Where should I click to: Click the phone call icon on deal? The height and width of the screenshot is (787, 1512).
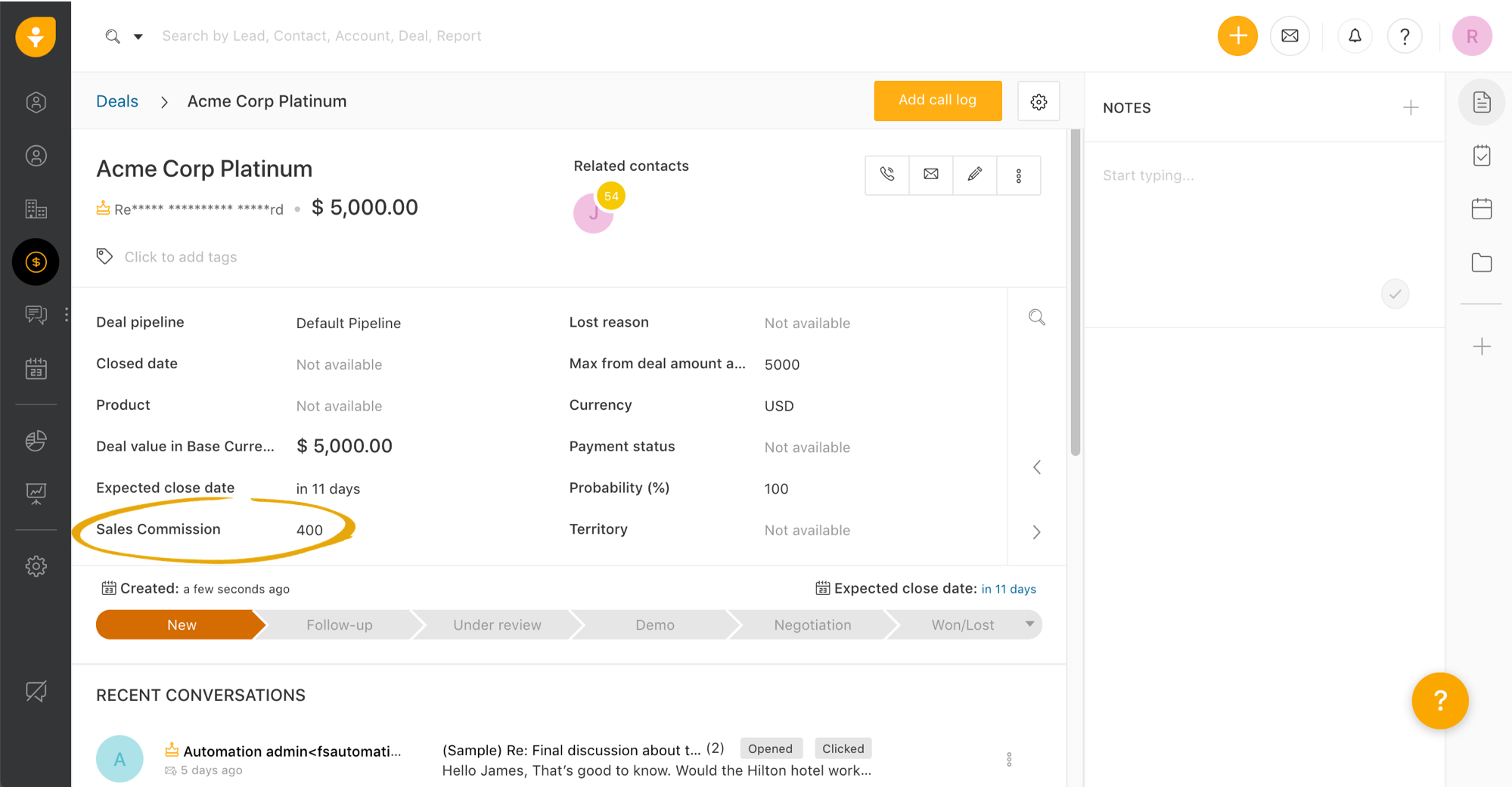click(x=887, y=175)
